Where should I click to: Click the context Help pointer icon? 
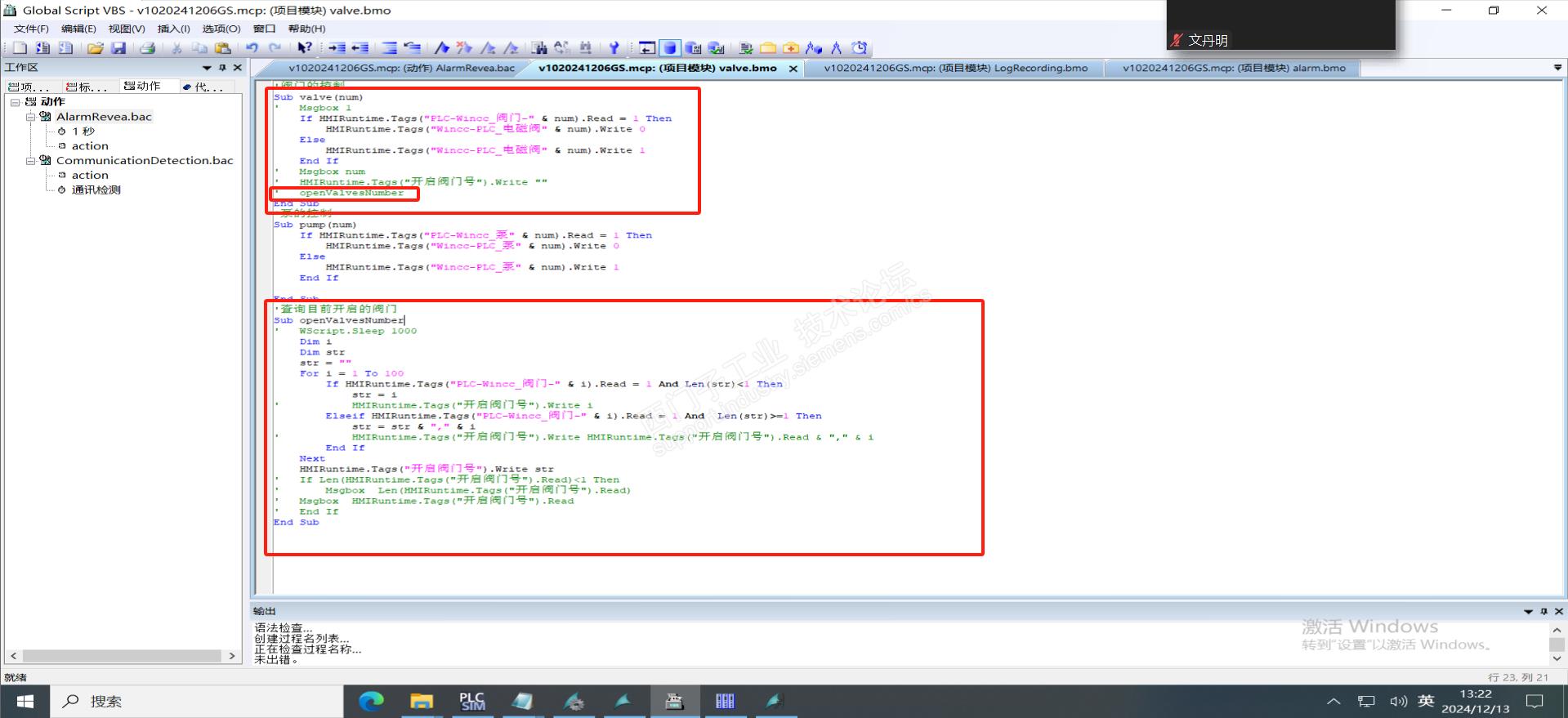point(304,47)
